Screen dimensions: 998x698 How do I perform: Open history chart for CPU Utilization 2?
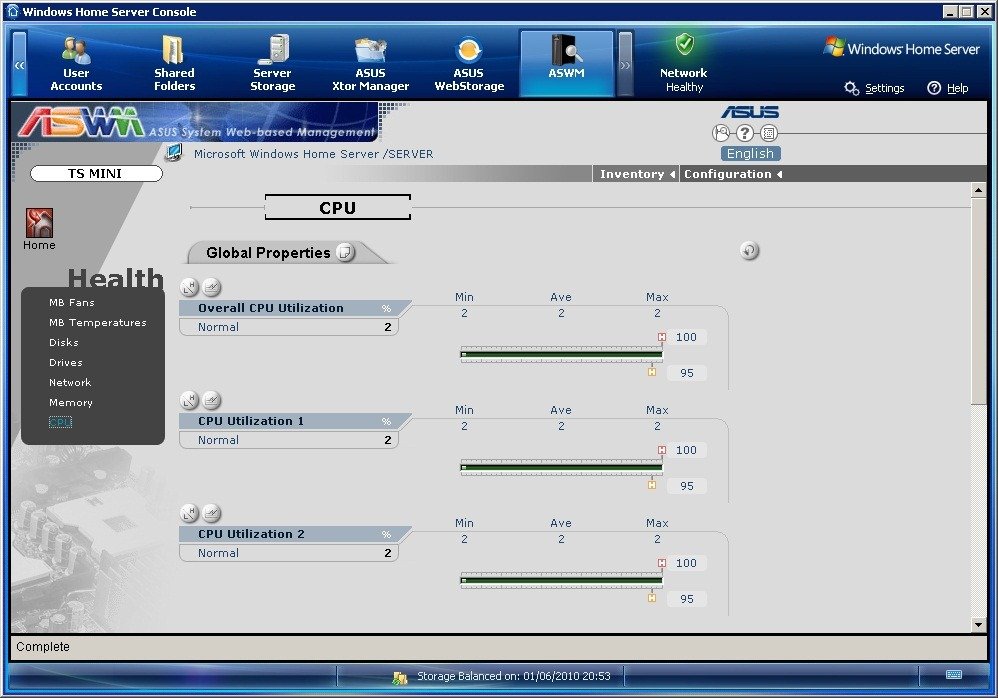point(212,513)
